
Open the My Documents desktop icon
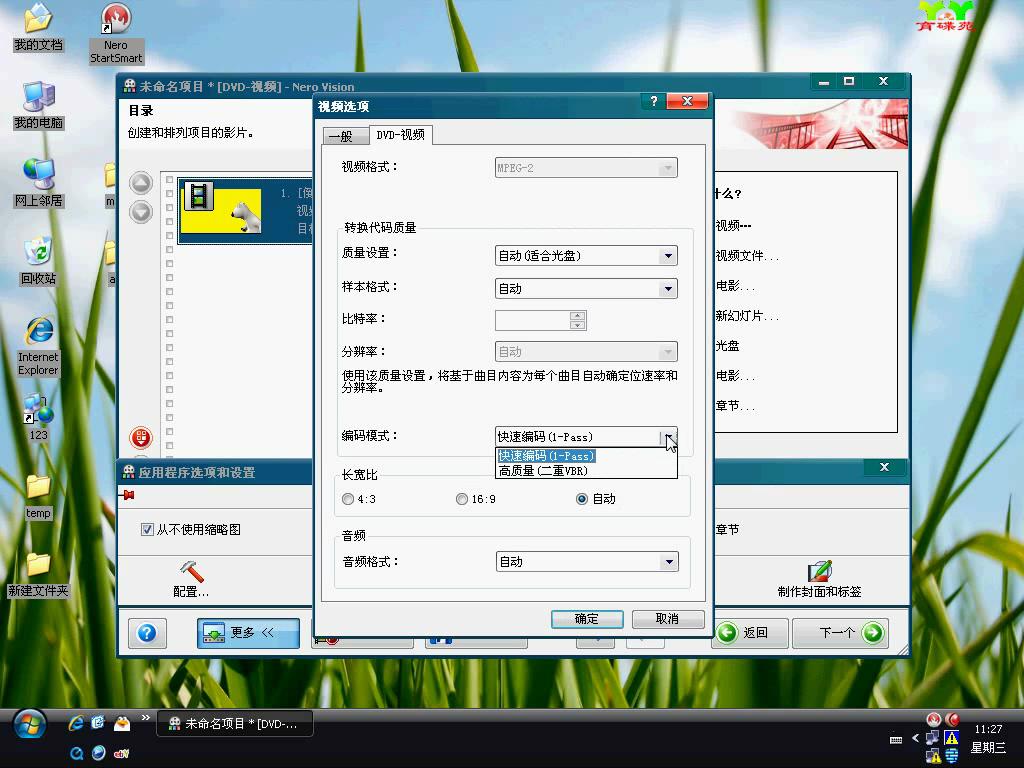click(39, 27)
